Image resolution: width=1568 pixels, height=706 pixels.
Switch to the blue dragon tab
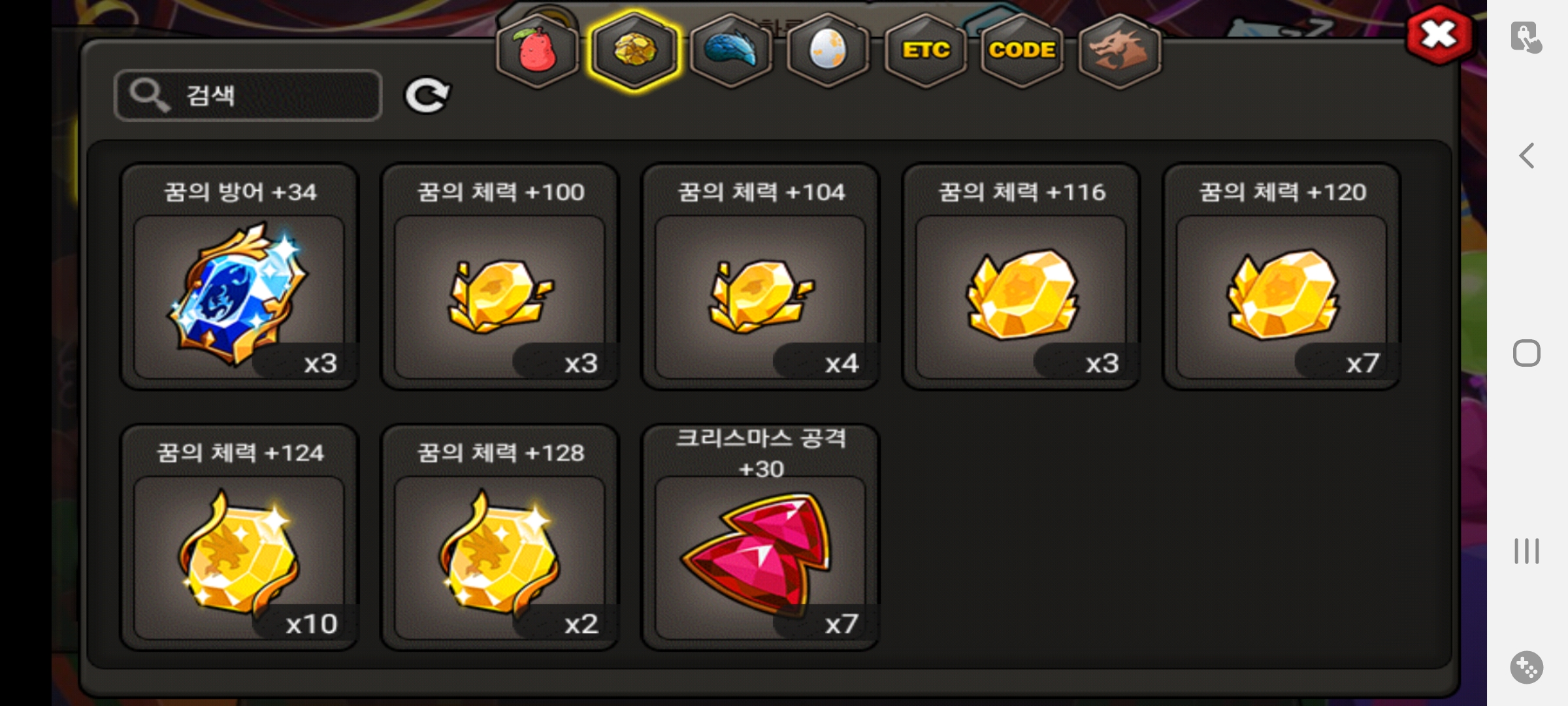pos(731,50)
